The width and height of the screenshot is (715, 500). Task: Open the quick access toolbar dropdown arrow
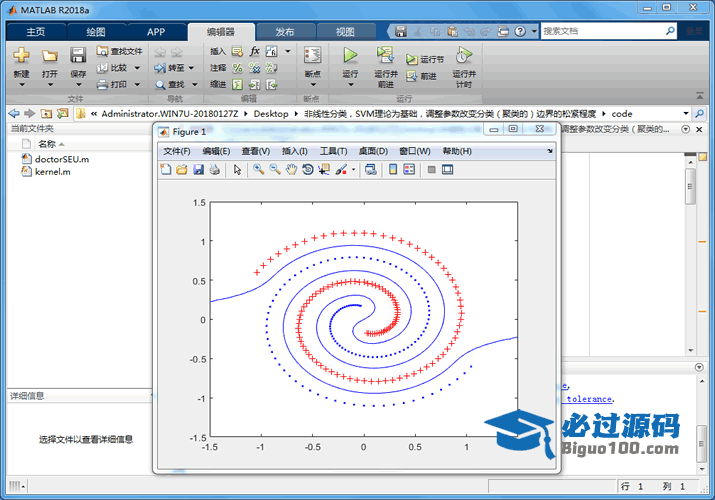(534, 31)
